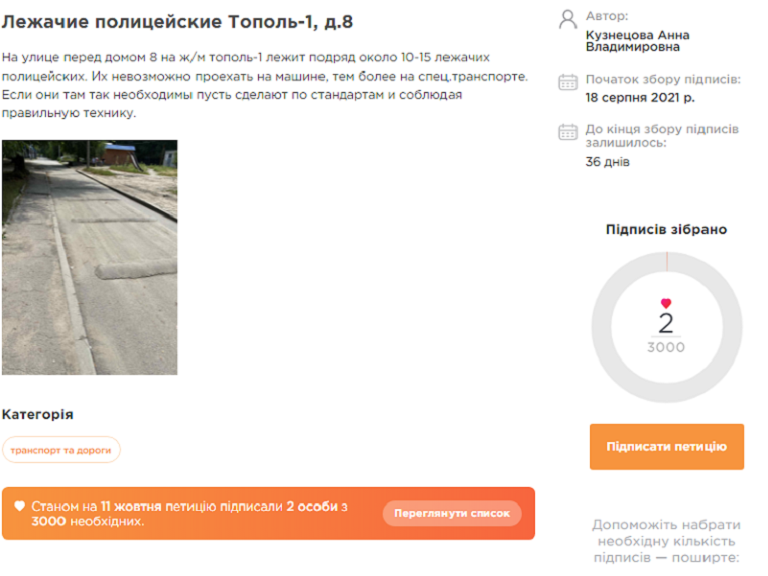Click the 3000 required signatures number
The height and width of the screenshot is (576, 768).
pos(666,347)
